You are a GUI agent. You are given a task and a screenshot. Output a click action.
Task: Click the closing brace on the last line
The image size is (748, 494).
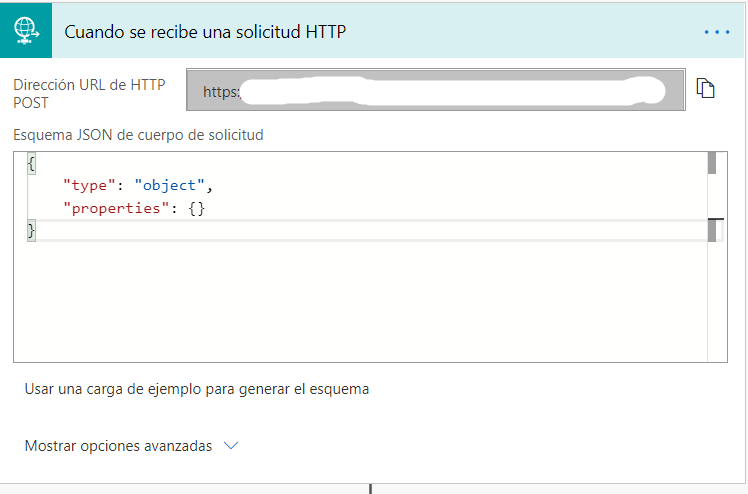31,230
